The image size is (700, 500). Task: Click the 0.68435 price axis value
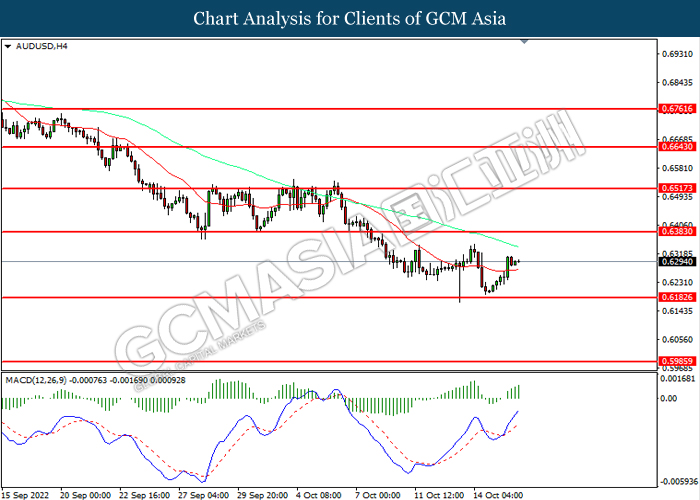(678, 83)
